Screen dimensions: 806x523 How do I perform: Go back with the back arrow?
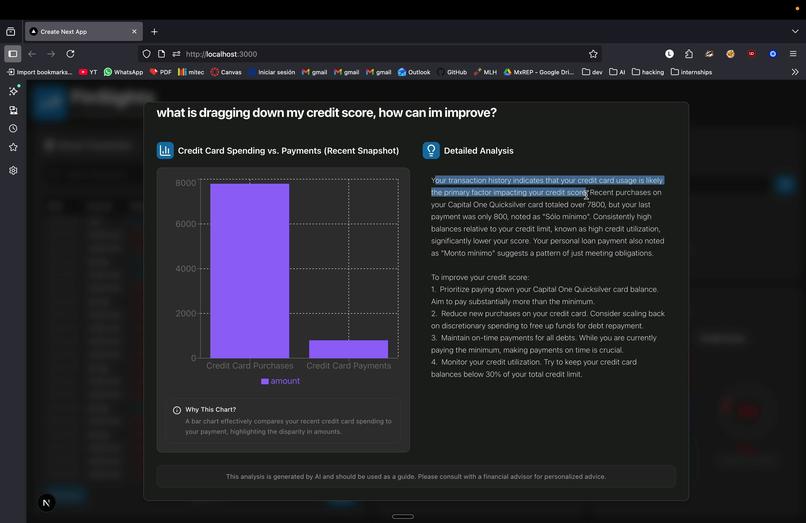pyautogui.click(x=32, y=54)
